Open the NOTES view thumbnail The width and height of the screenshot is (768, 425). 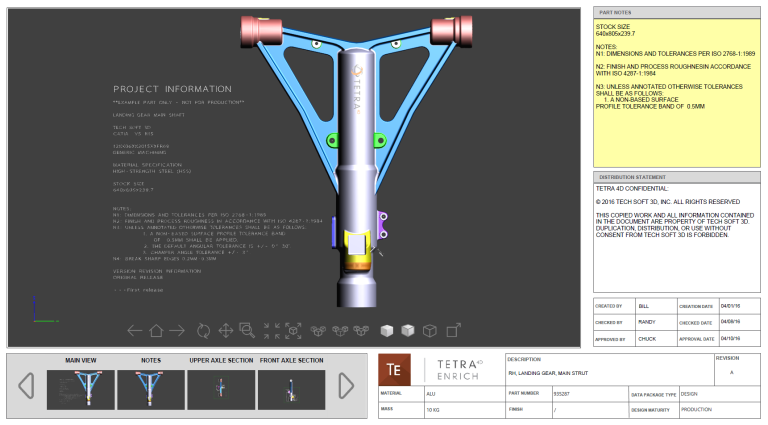click(151, 390)
